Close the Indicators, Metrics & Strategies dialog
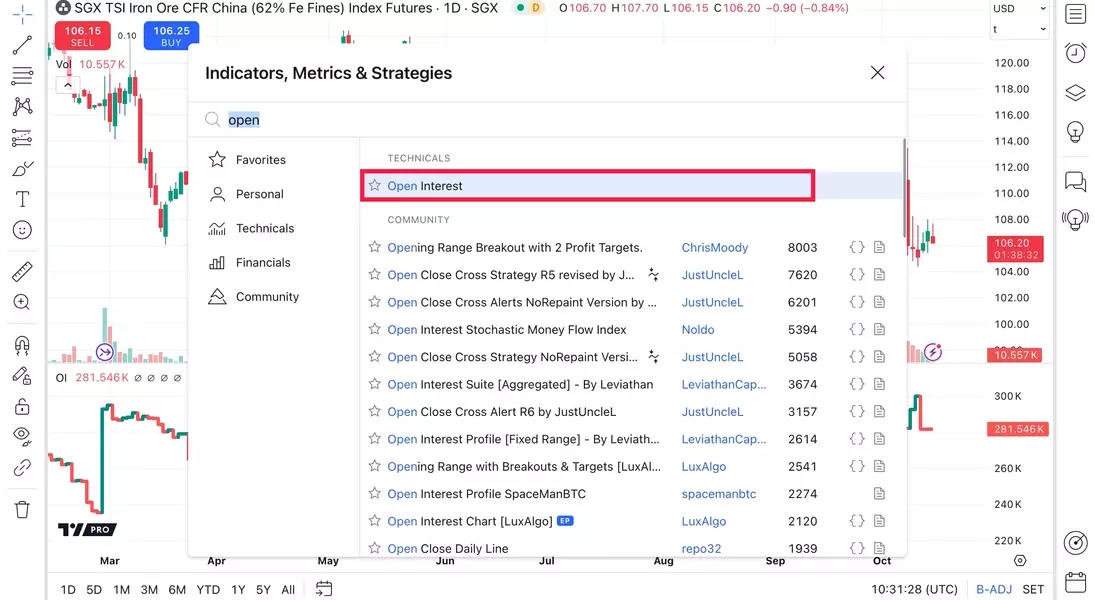Image resolution: width=1095 pixels, height=600 pixels. tap(878, 73)
